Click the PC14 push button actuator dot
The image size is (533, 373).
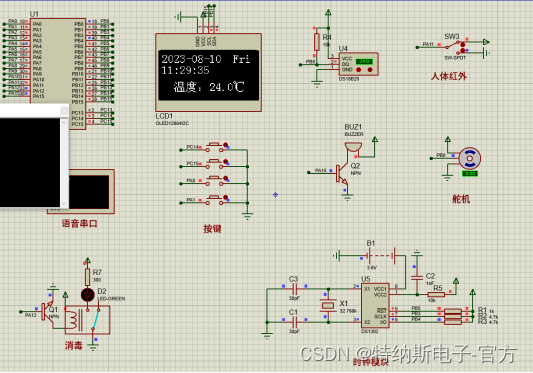[x=225, y=145]
